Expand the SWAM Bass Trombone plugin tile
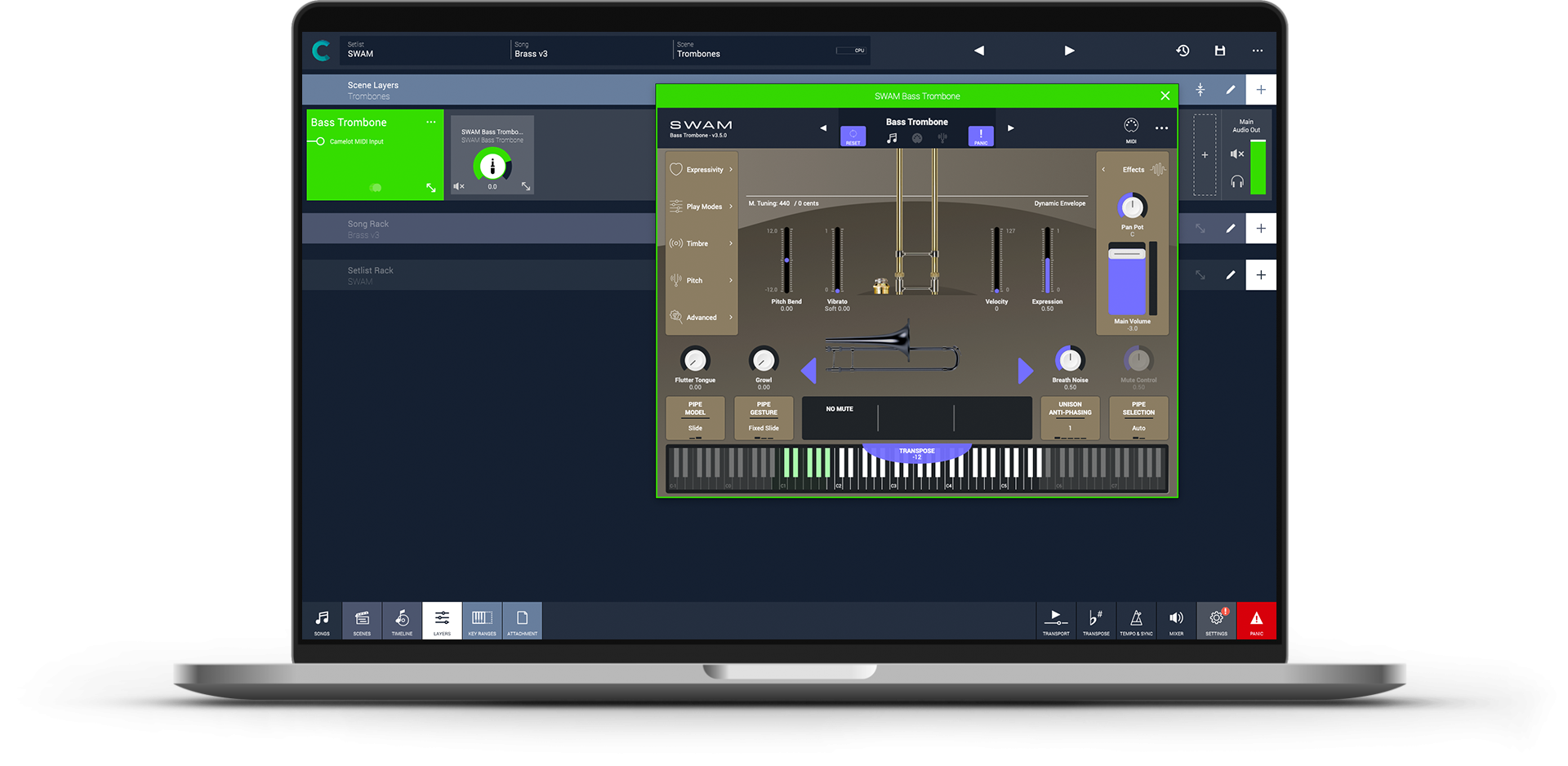 (x=526, y=187)
